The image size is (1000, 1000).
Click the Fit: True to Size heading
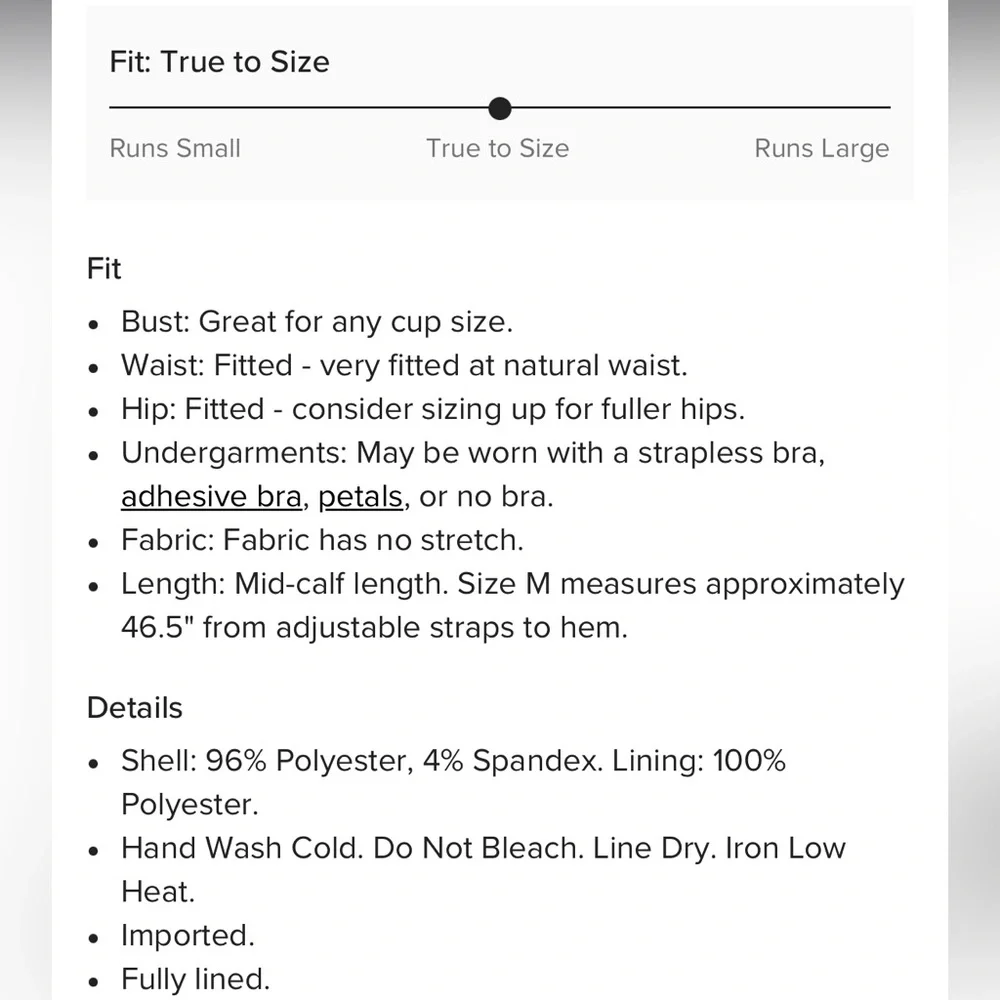pyautogui.click(x=219, y=62)
